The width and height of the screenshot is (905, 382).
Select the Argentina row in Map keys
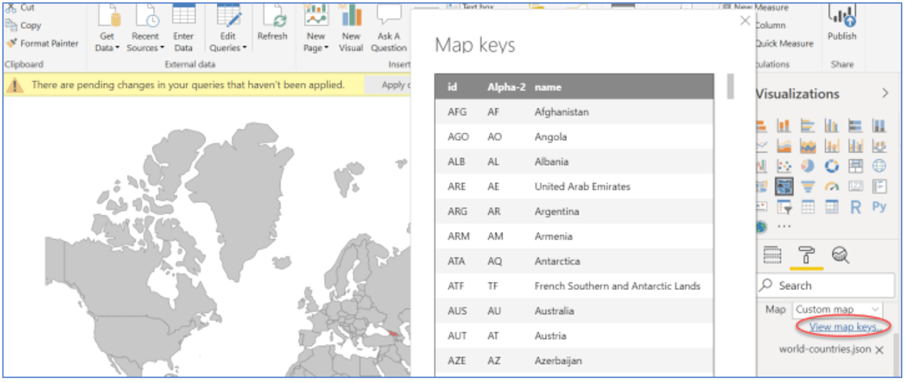[574, 211]
